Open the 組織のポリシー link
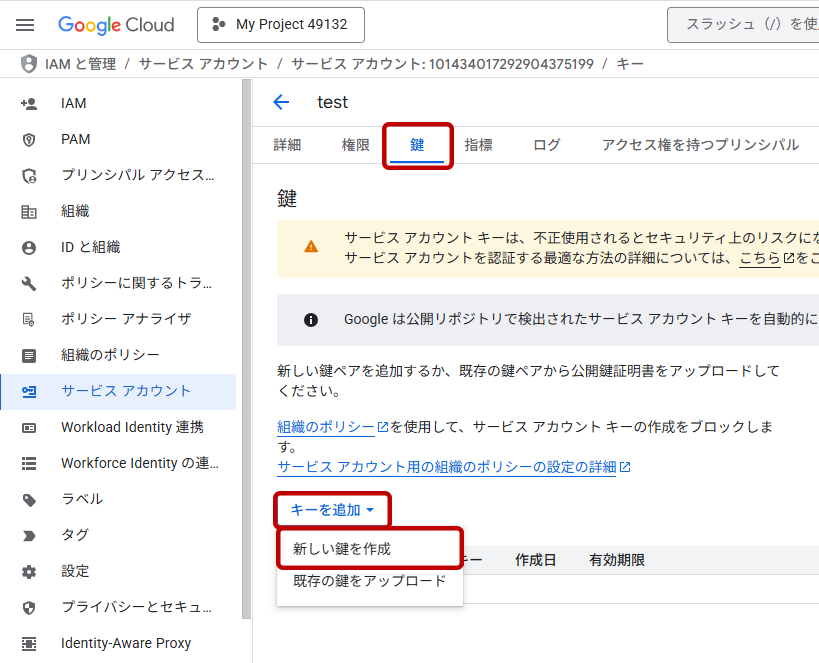 coord(326,427)
